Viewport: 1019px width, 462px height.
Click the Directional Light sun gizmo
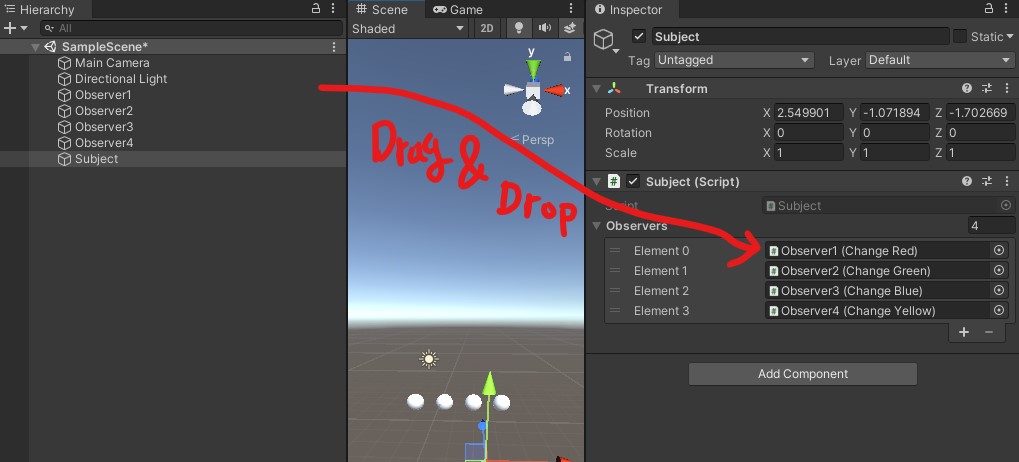tap(428, 359)
